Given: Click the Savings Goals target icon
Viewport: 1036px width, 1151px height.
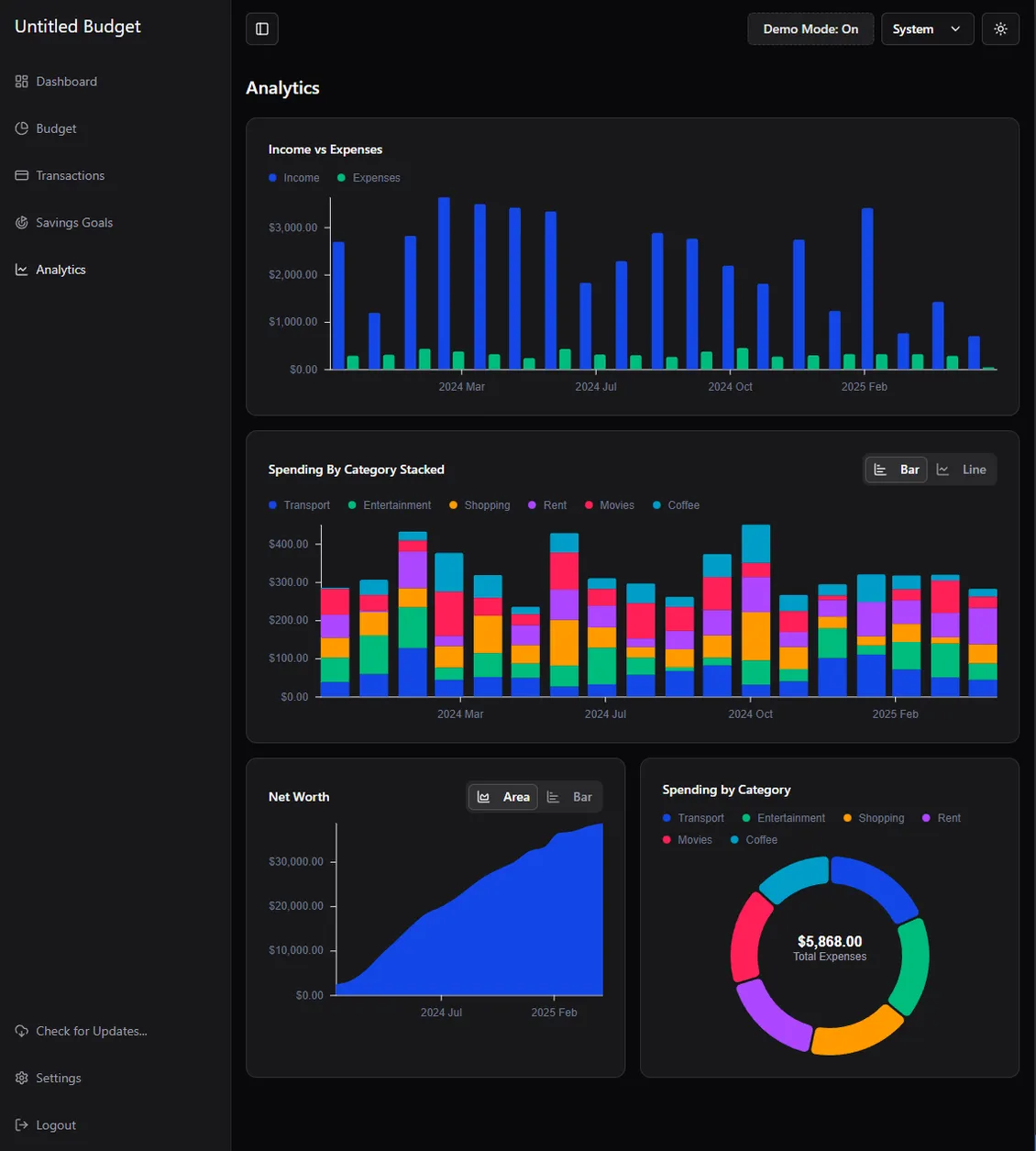Looking at the screenshot, I should click(x=22, y=223).
